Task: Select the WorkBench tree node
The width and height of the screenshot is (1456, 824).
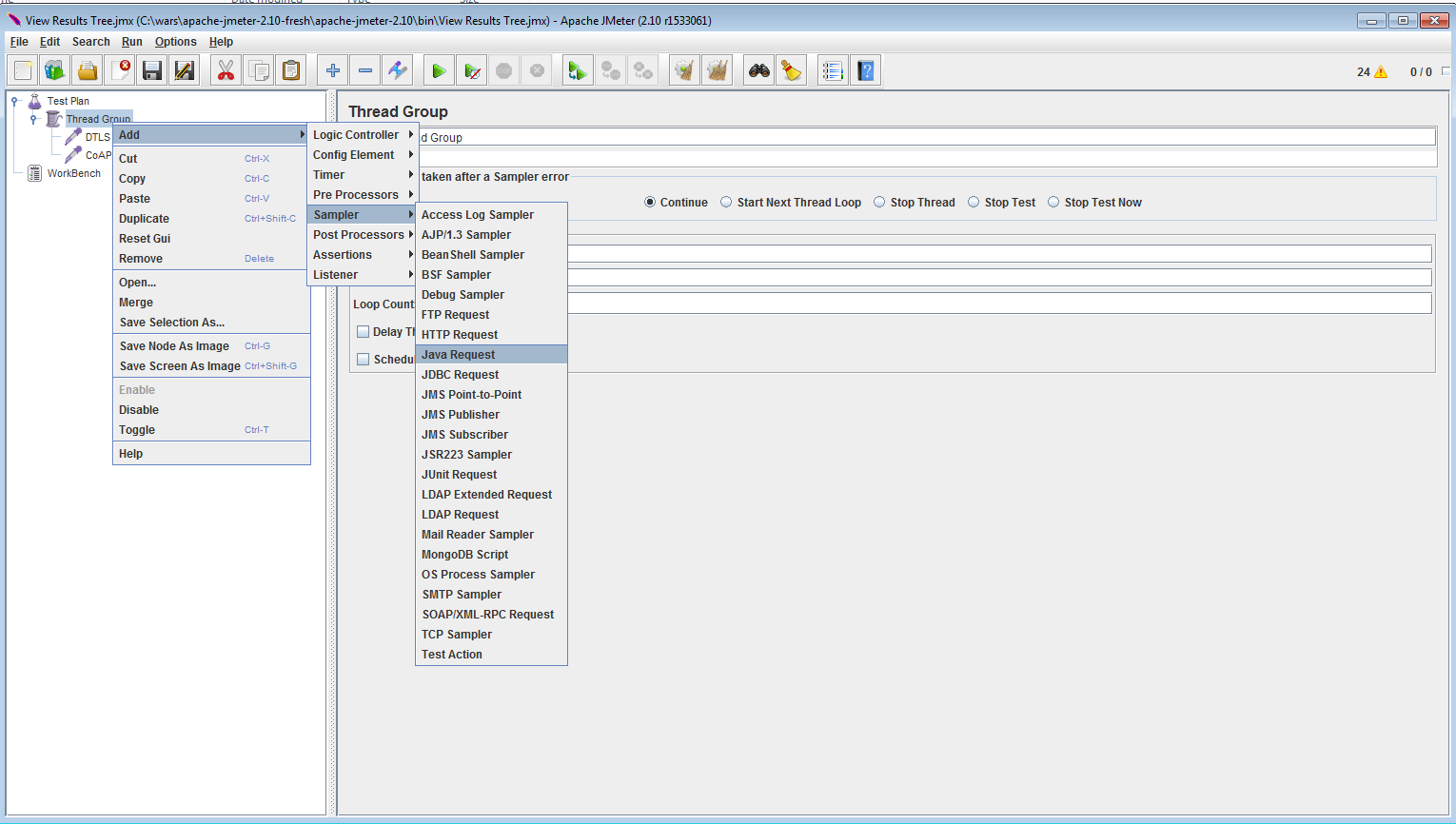Action: coord(74,173)
